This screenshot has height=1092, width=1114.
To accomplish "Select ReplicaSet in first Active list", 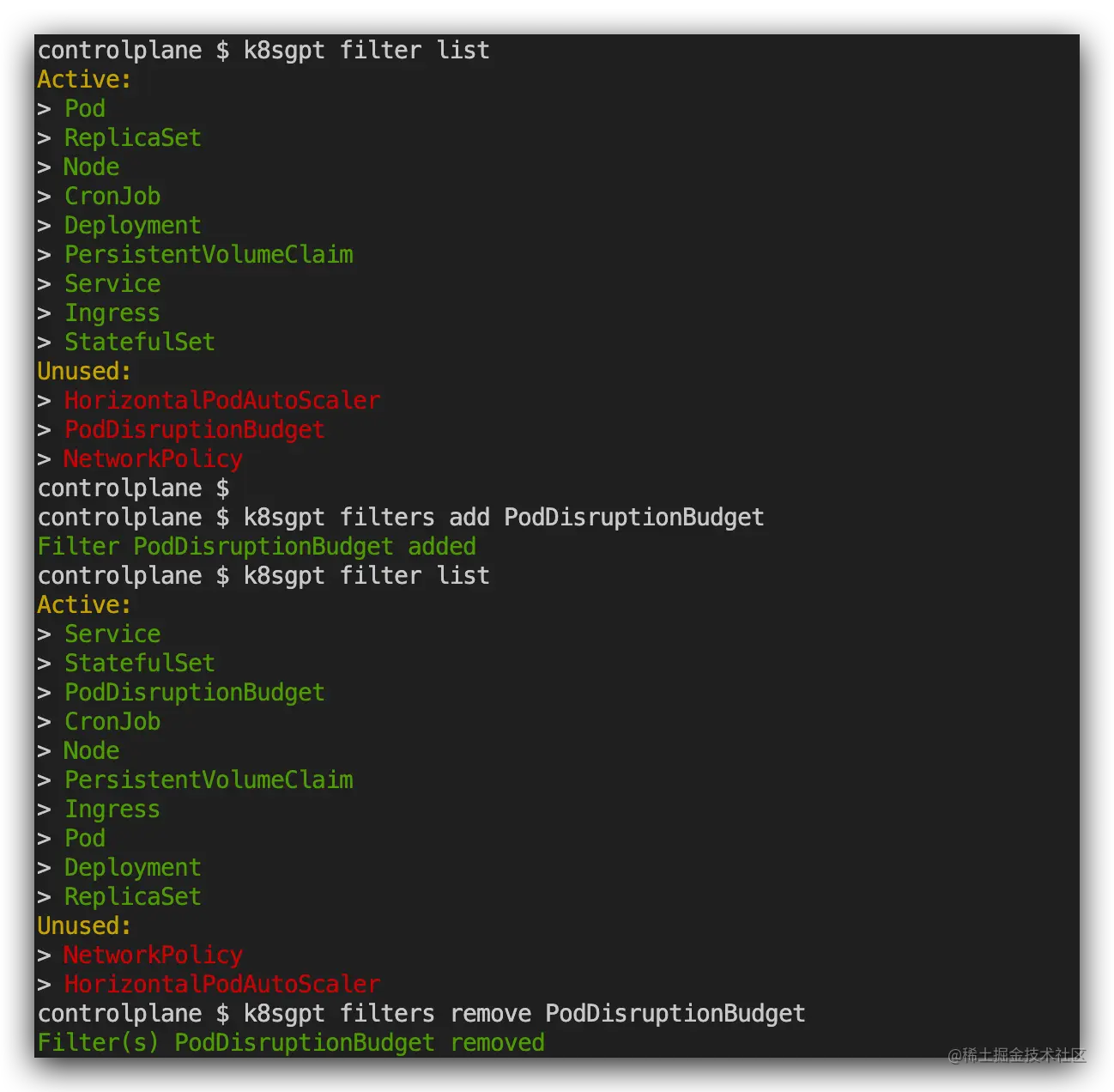I will pyautogui.click(x=133, y=138).
